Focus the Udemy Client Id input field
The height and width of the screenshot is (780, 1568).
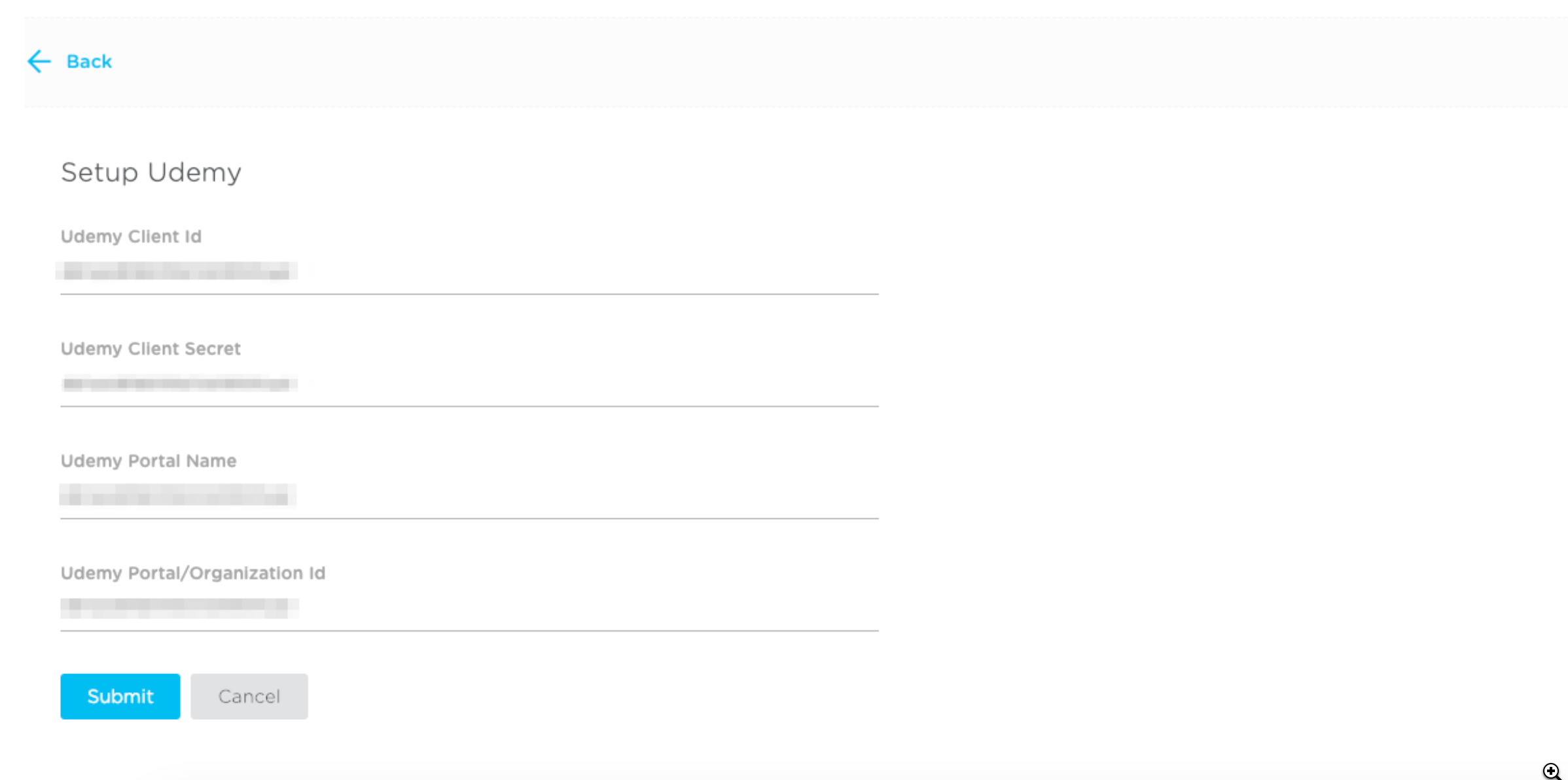(x=469, y=272)
